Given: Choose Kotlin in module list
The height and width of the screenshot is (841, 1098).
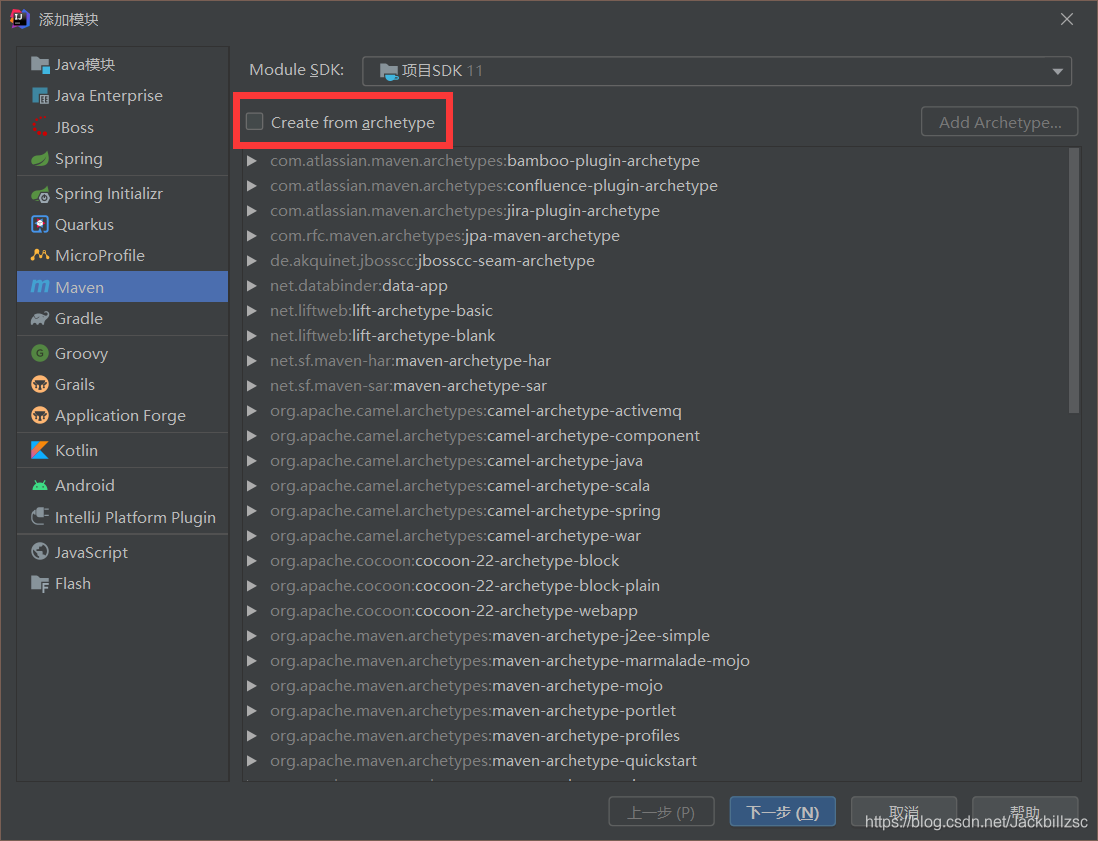Looking at the screenshot, I should click(x=123, y=450).
